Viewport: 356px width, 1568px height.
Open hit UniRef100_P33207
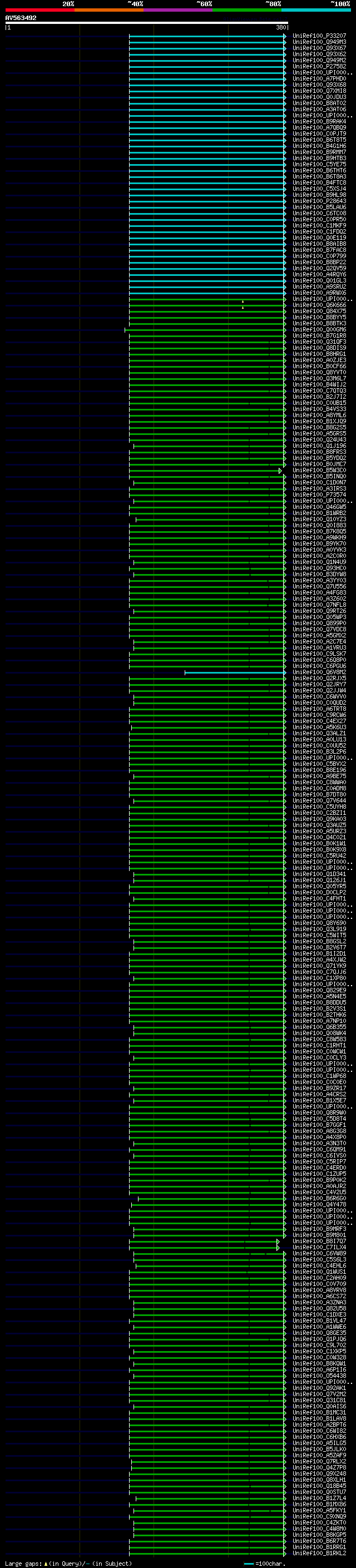click(319, 36)
